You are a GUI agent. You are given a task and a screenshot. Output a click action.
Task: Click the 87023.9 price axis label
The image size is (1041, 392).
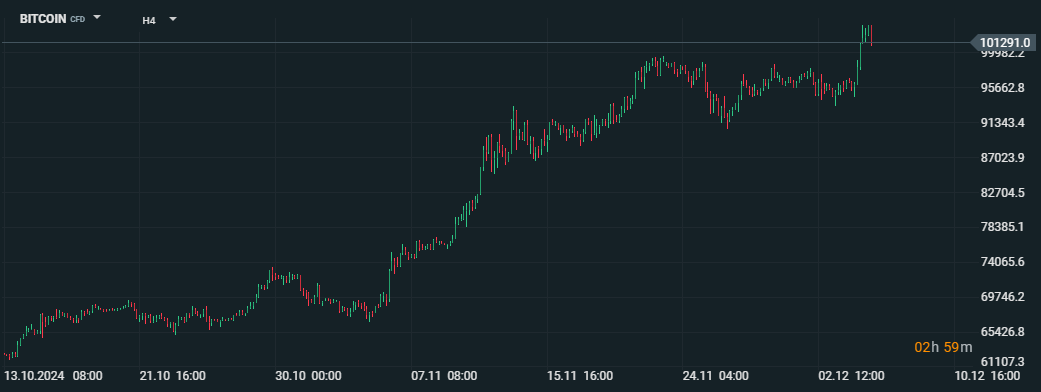(x=1002, y=157)
